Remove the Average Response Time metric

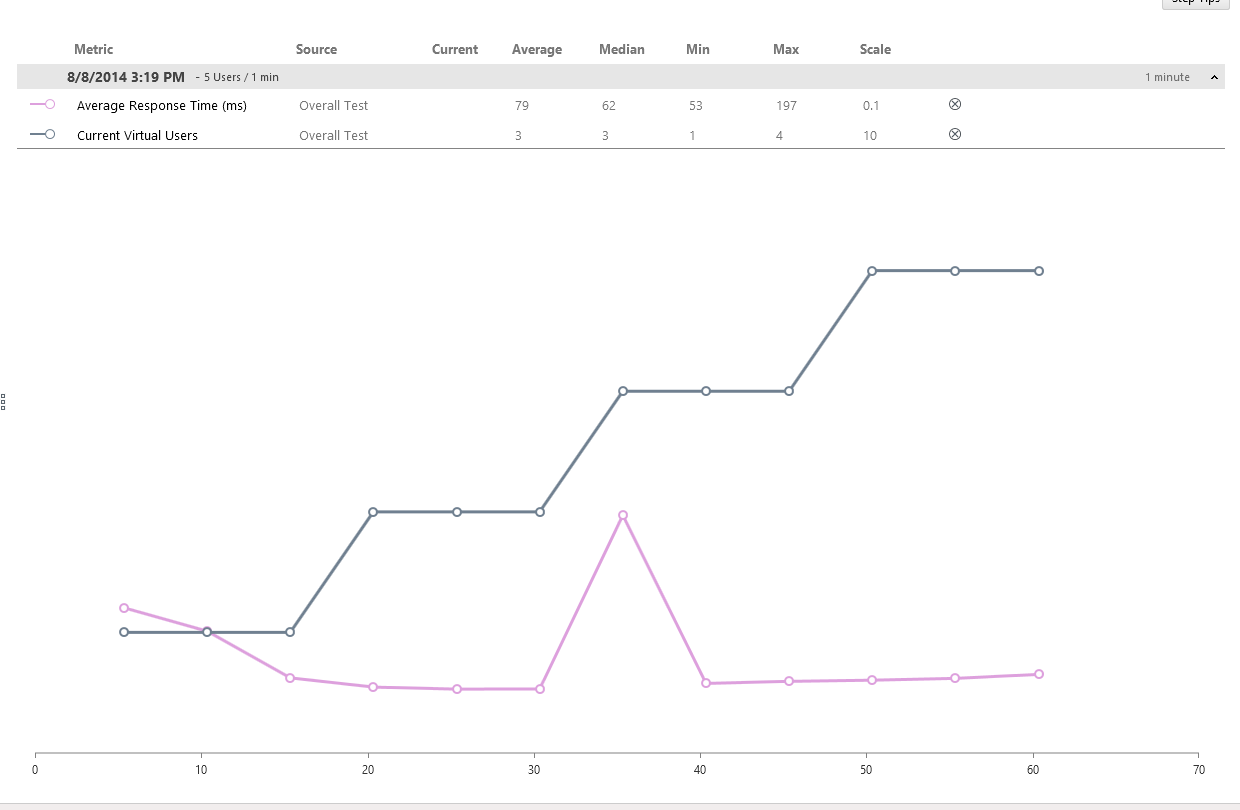click(x=954, y=104)
